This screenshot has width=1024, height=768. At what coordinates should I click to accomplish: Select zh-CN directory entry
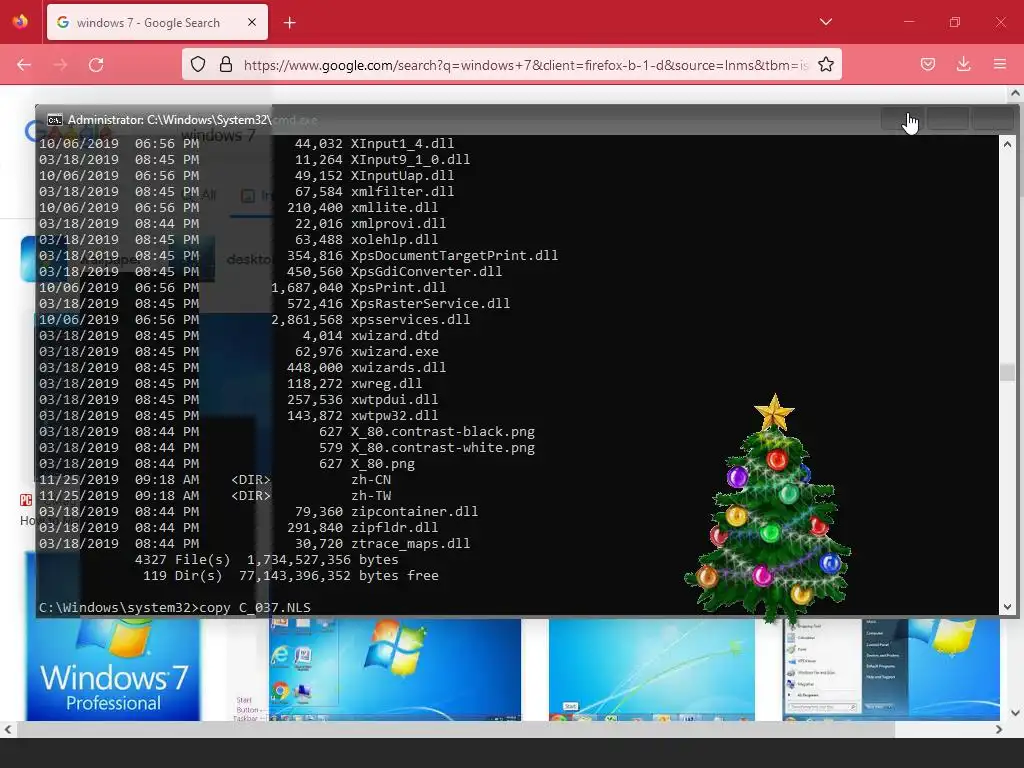(x=371, y=480)
